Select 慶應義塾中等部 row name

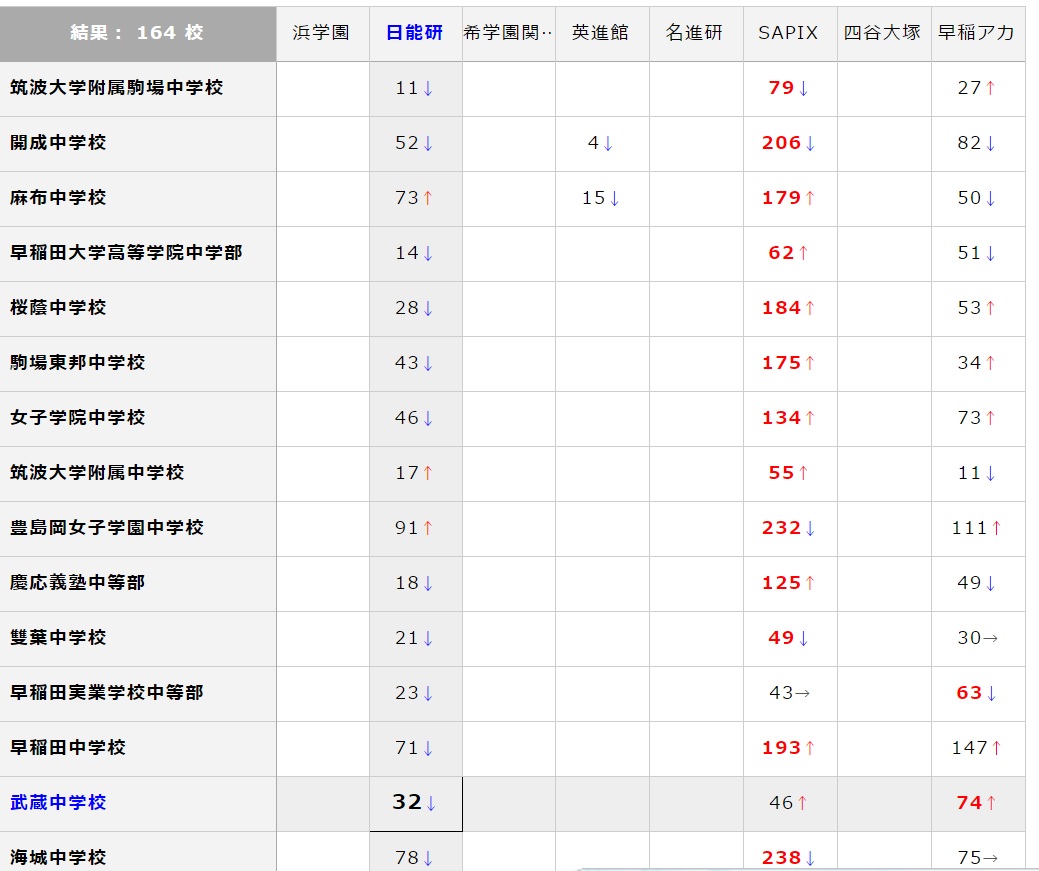point(78,583)
